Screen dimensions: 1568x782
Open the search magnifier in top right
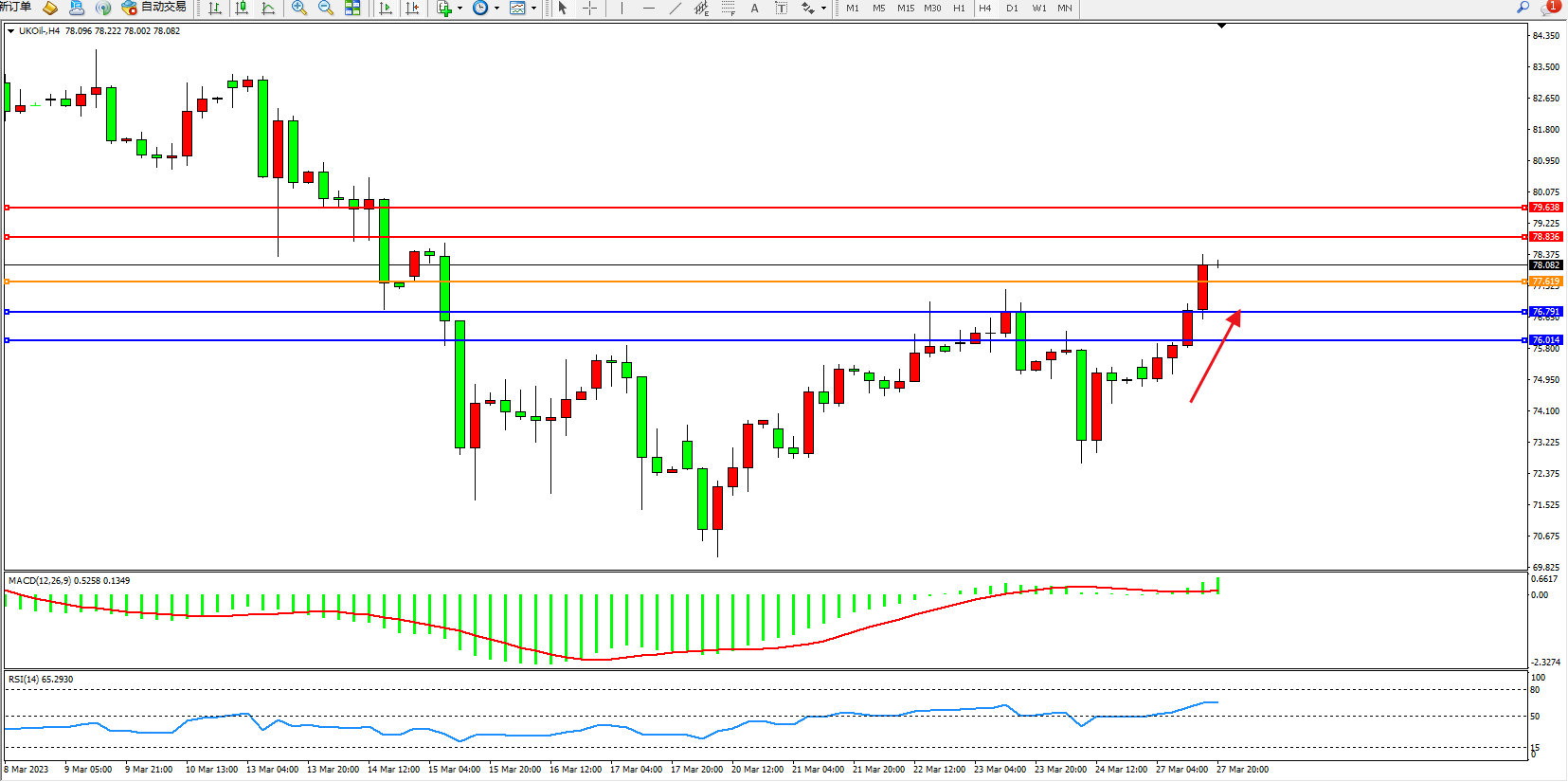click(x=1523, y=8)
